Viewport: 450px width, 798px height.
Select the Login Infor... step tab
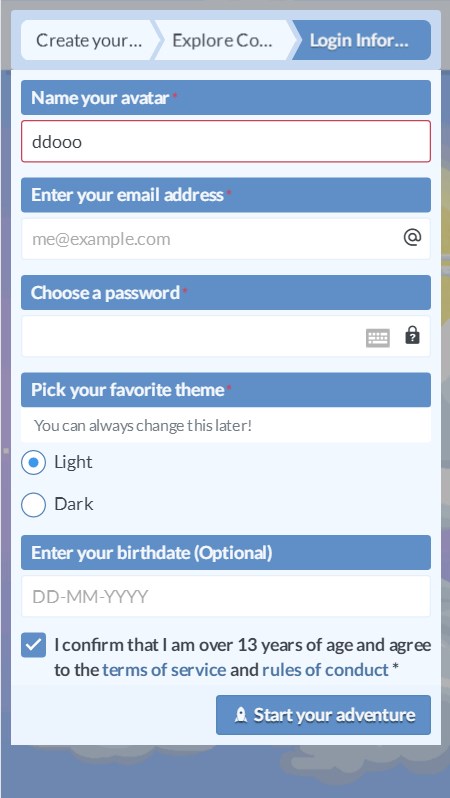click(359, 40)
